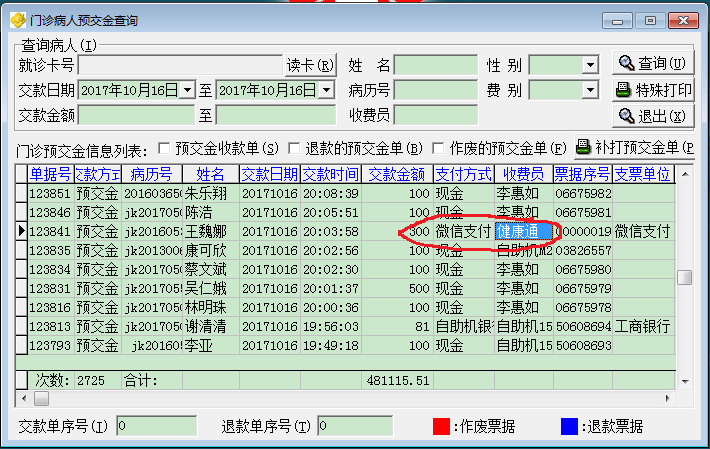710x449 pixels.
Task: Click the vertical scrollbar down arrow
Action: [x=685, y=382]
